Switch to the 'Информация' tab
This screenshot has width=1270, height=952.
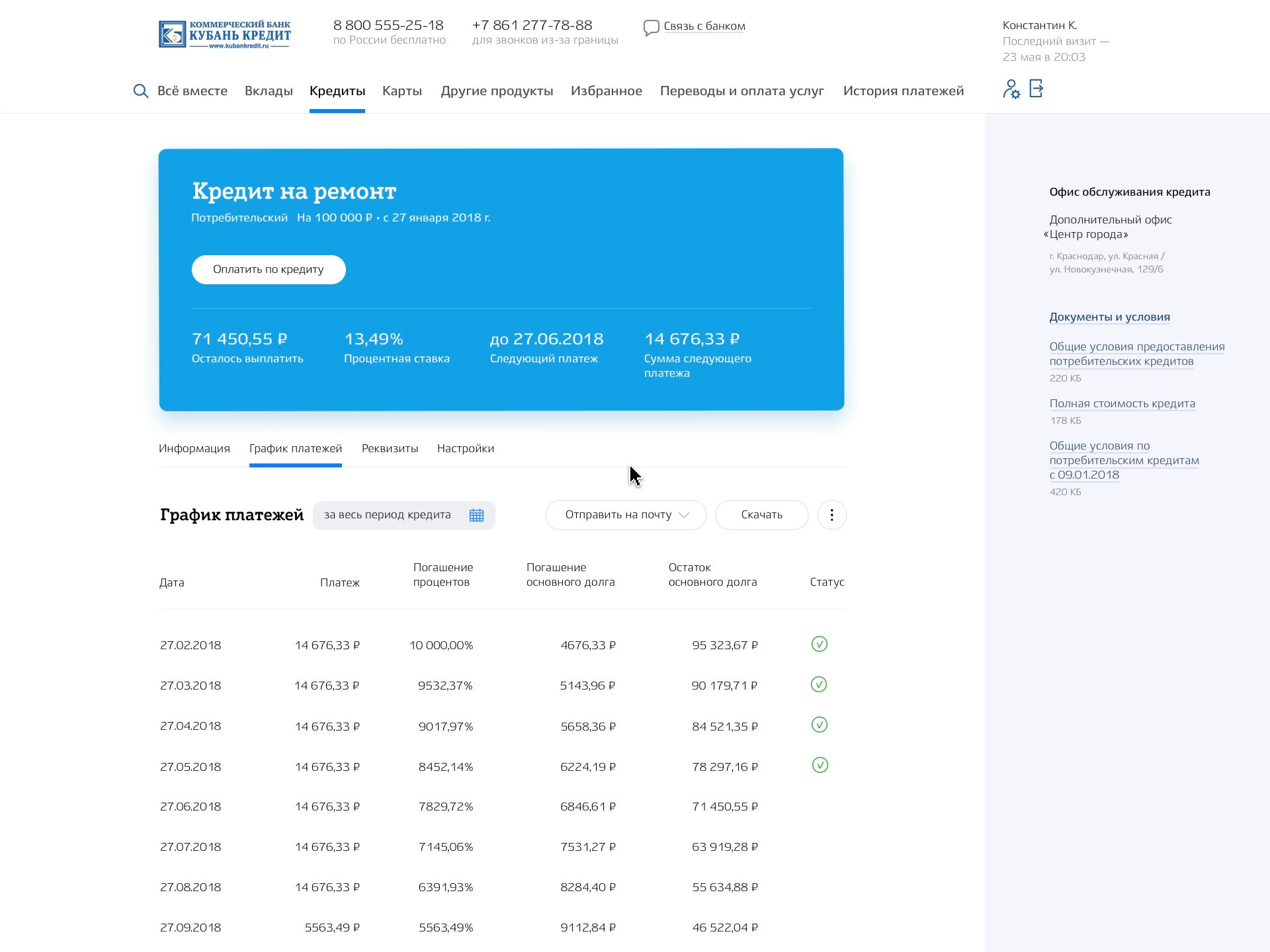(194, 448)
